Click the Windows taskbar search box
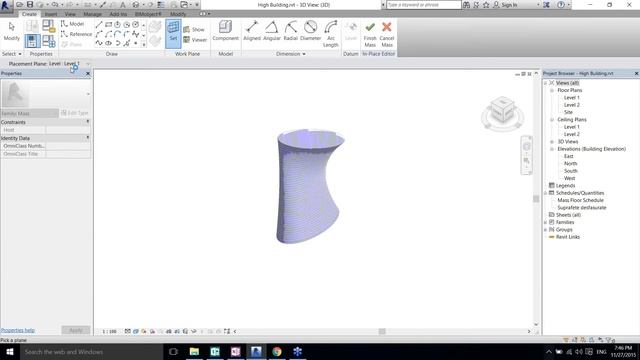The width and height of the screenshot is (640, 360). click(91, 351)
